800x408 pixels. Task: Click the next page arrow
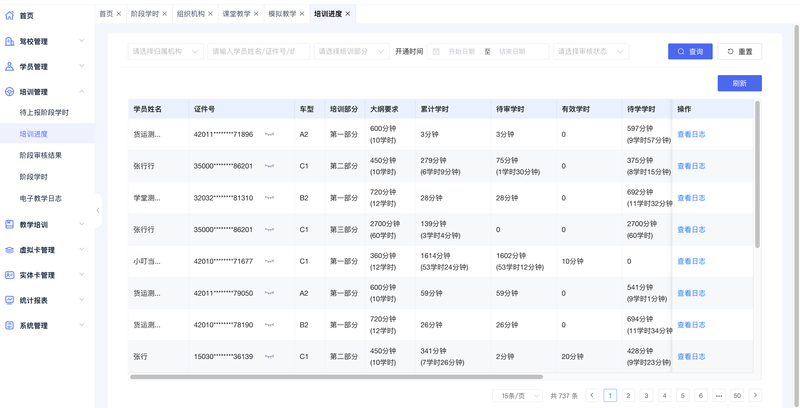tap(755, 395)
